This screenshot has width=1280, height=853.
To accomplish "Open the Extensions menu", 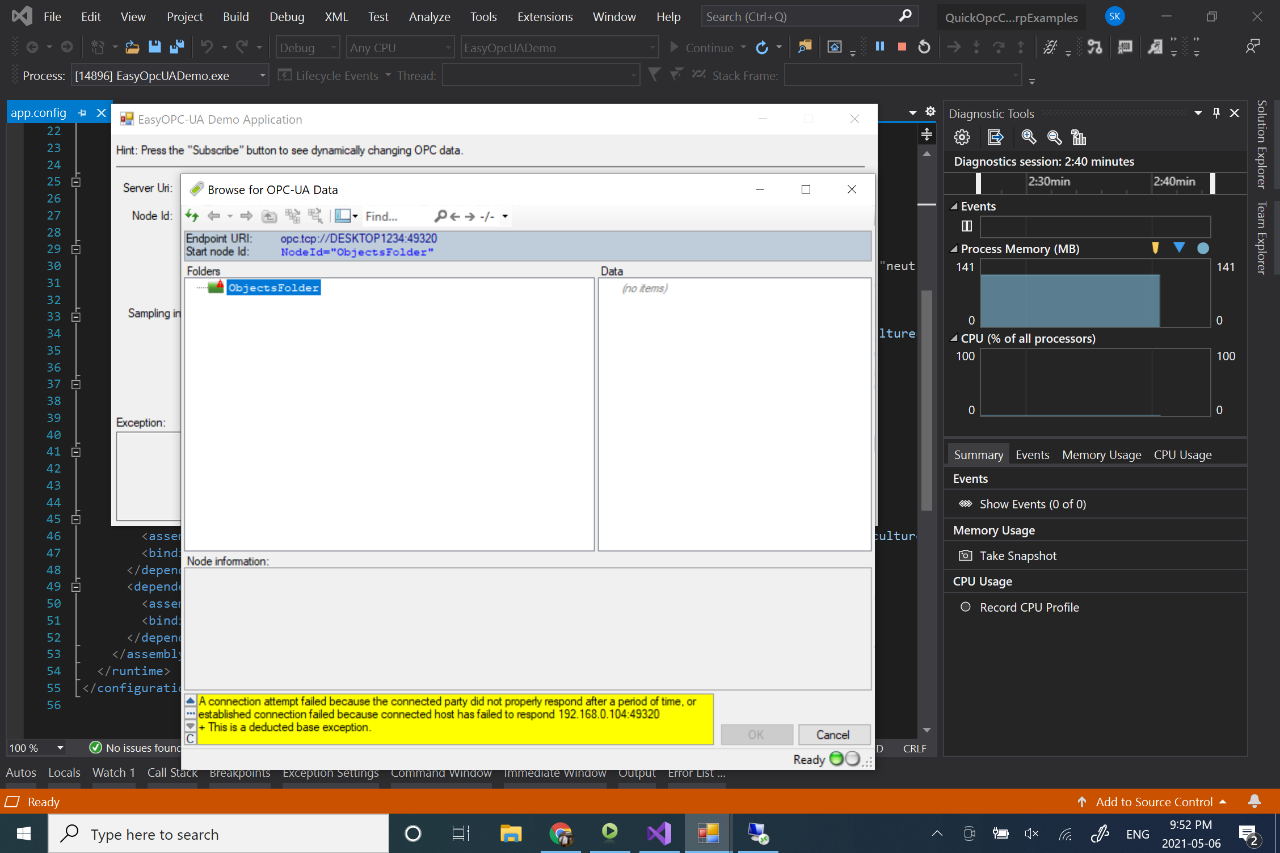I will tap(544, 17).
